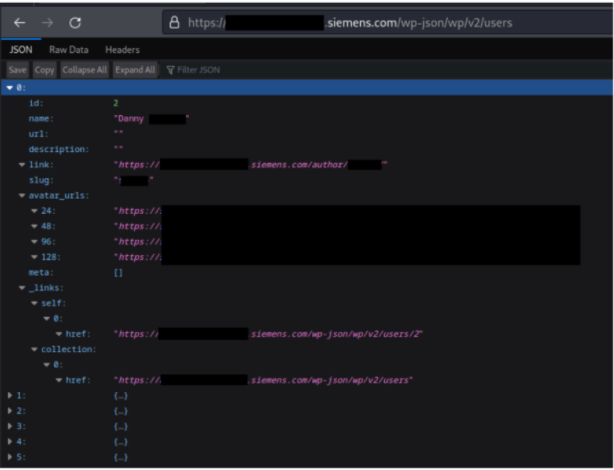Viewport: 614px width, 470px height.
Task: Expand top-level array item 4
Action: point(10,442)
